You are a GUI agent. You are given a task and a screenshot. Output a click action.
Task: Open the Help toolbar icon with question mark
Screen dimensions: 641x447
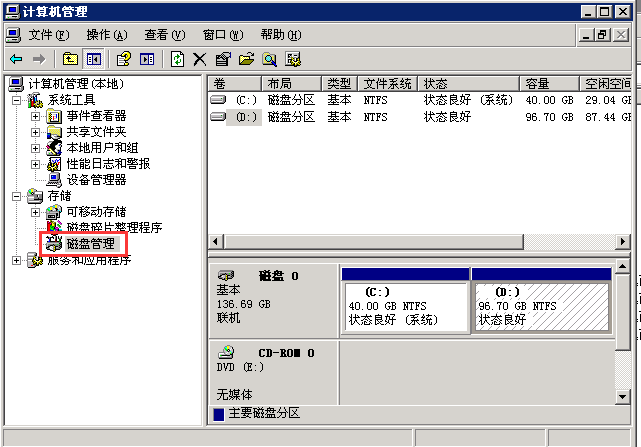pyautogui.click(x=124, y=59)
